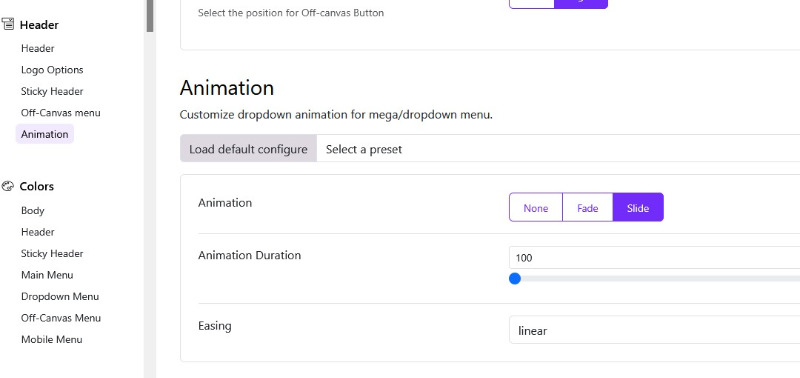800x378 pixels.
Task: Open Sticky Header under Header section
Action: [52, 91]
